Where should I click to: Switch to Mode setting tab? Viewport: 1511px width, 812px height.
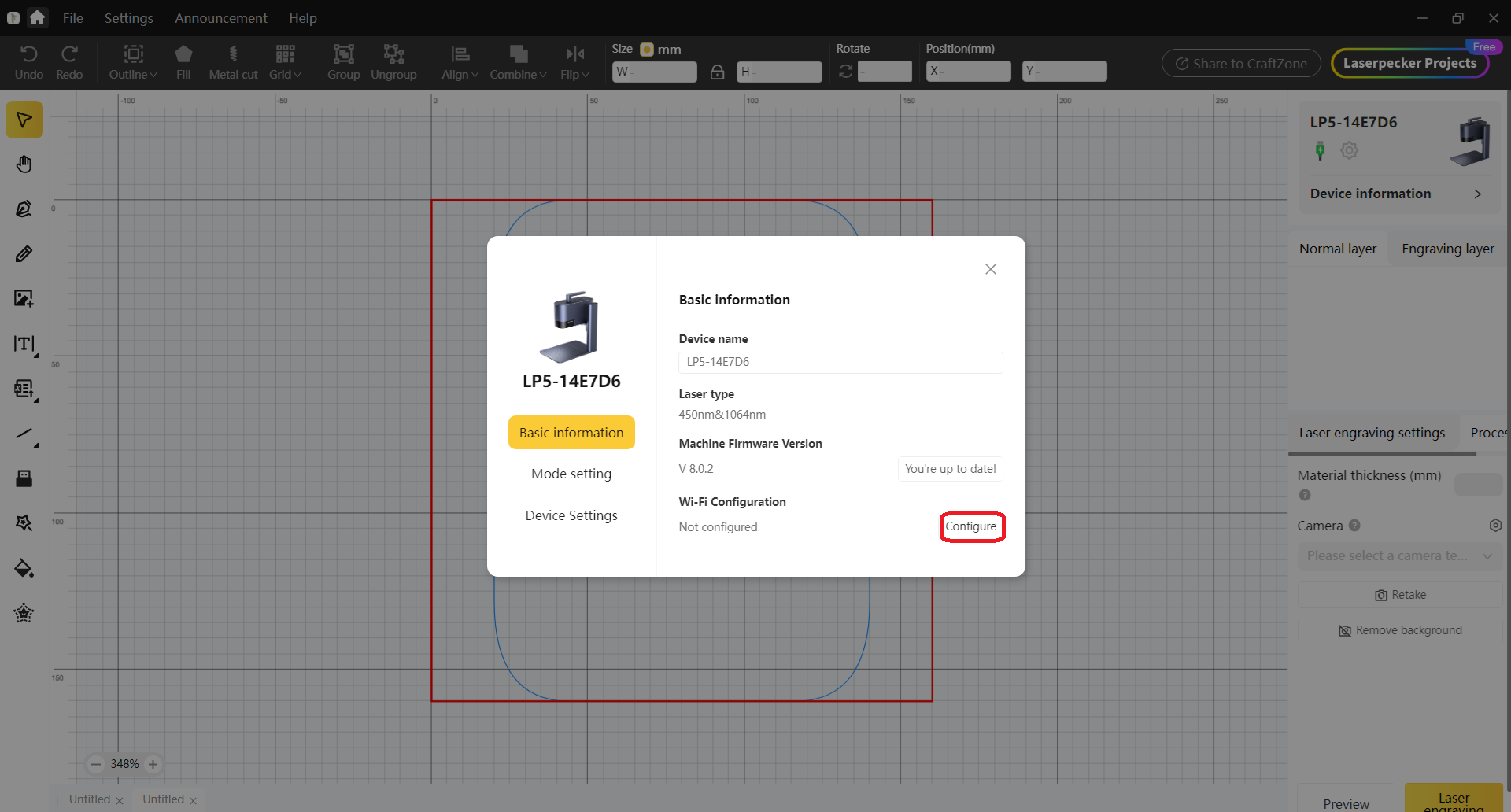click(x=571, y=474)
